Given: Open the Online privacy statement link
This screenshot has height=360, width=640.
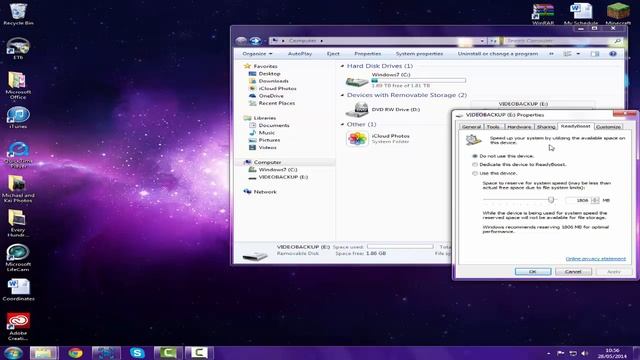Looking at the screenshot, I should [x=596, y=259].
